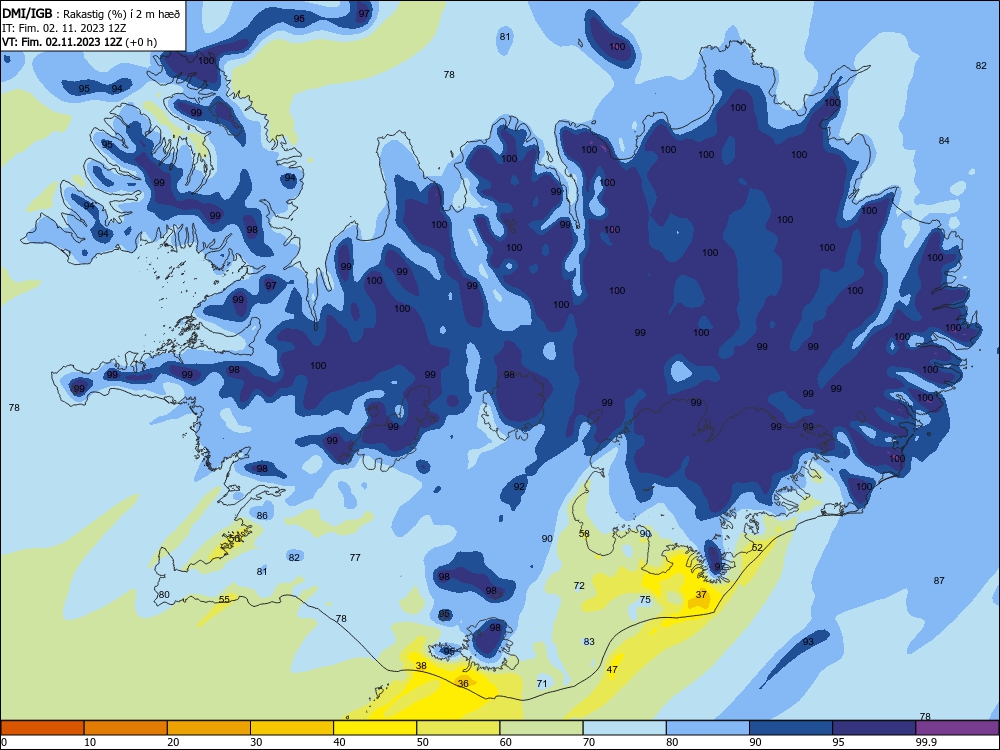Click the humidity value 55 on the map
Viewport: 1000px width, 750px height.
[x=224, y=599]
